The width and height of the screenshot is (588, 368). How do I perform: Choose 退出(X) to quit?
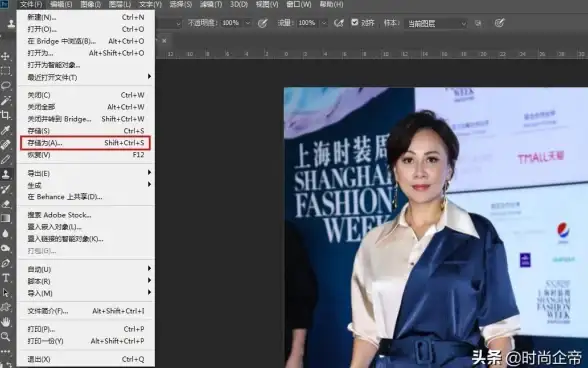(x=86, y=359)
